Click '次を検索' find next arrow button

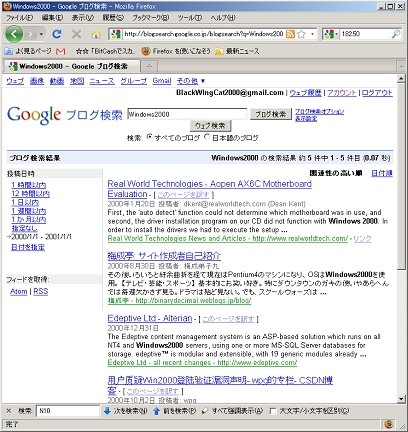tap(125, 411)
